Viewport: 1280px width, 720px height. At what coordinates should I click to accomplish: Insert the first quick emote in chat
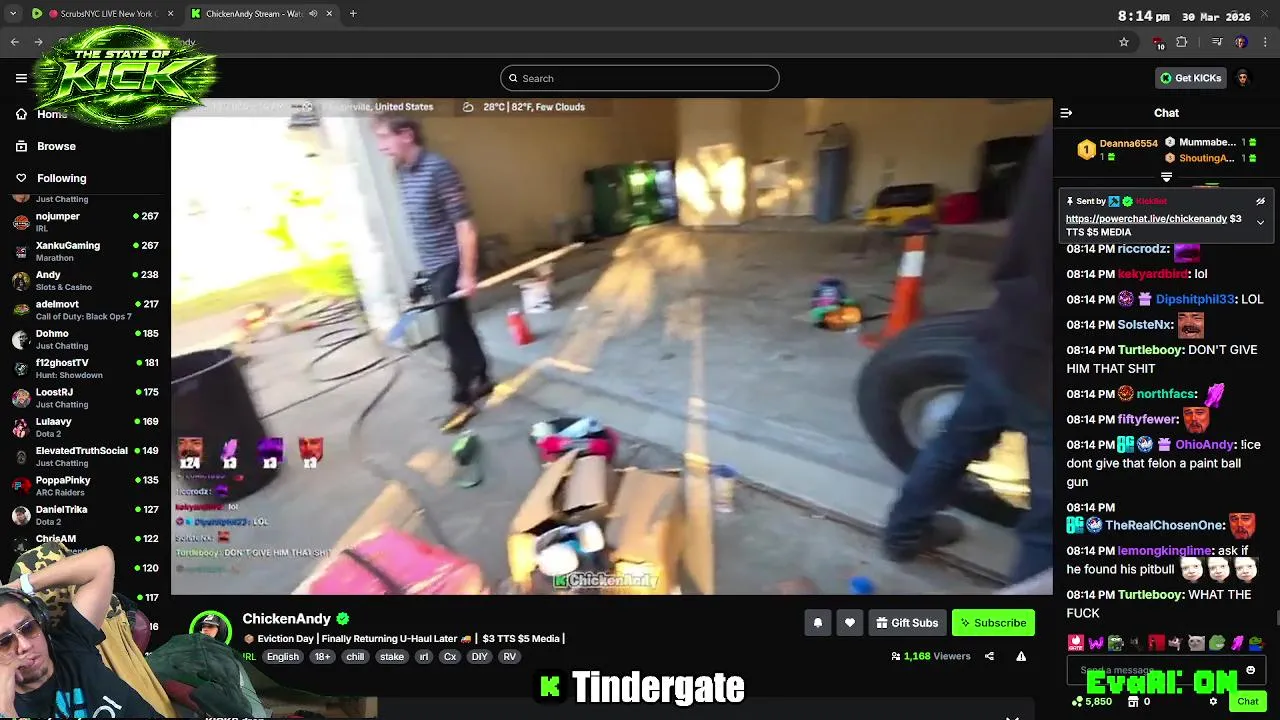coord(1075,643)
